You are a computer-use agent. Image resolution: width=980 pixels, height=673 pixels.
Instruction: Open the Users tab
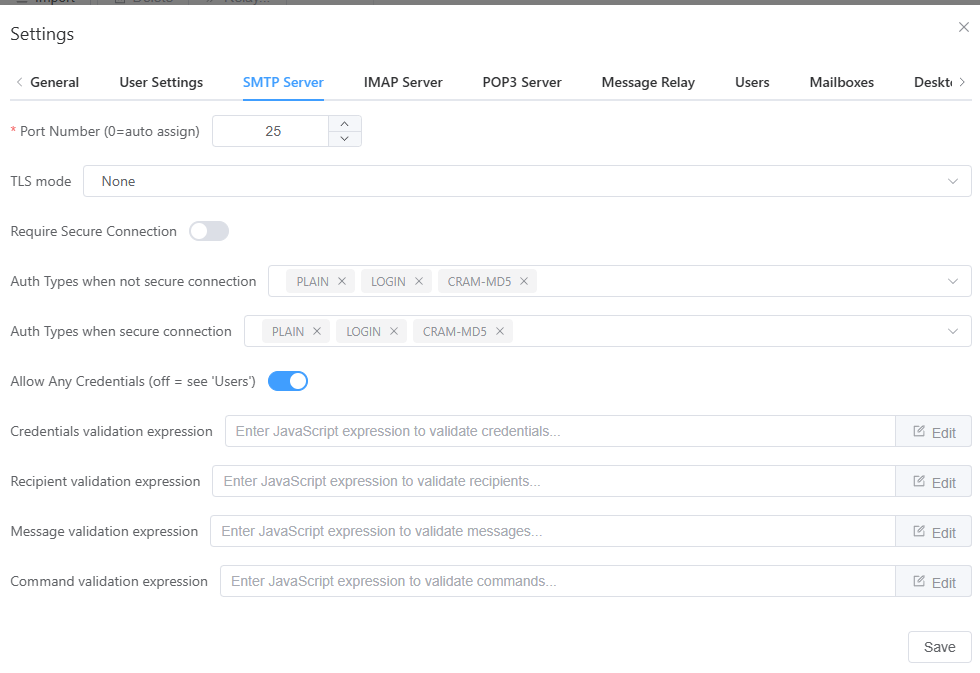(752, 82)
